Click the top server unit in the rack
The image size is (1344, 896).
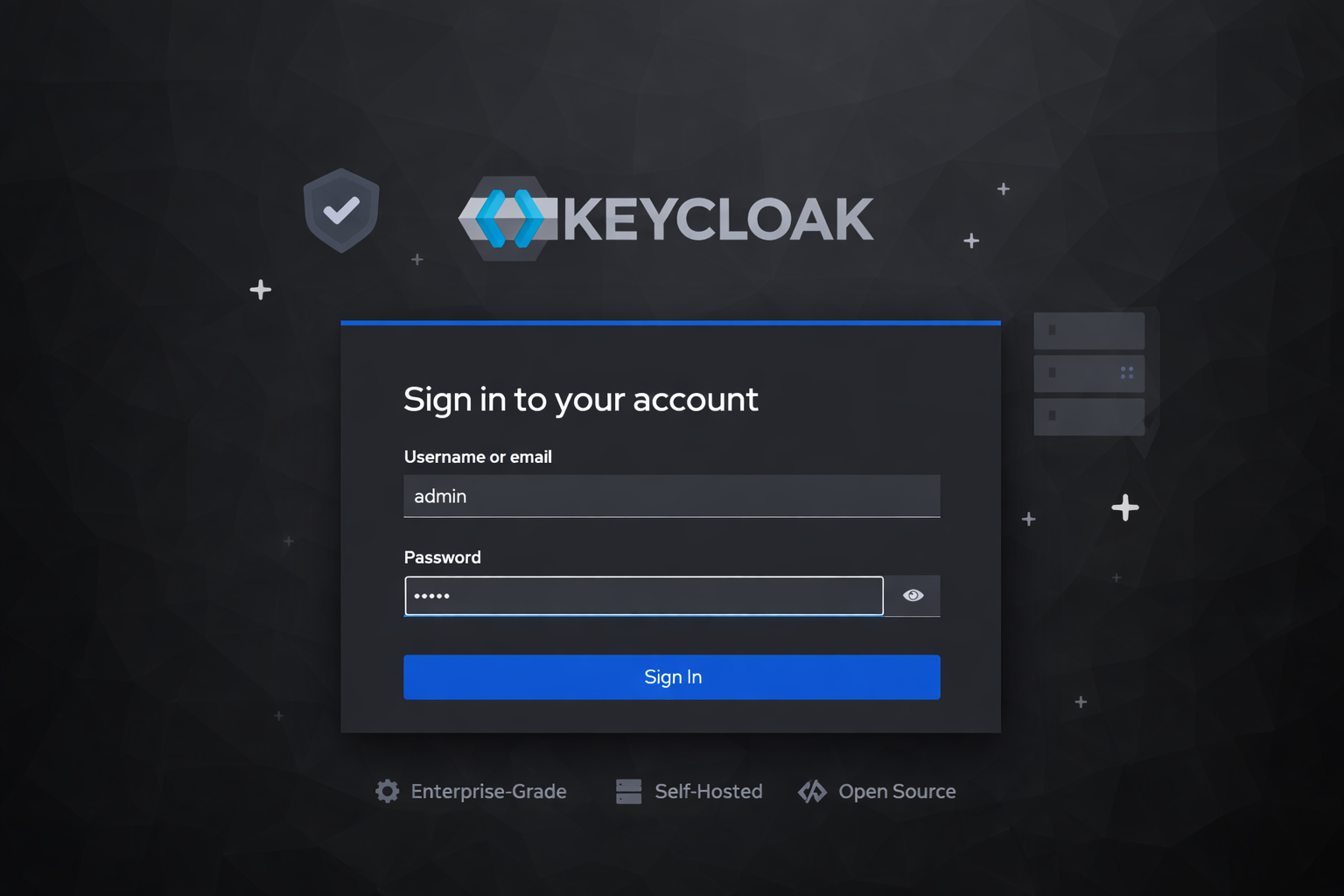tap(1088, 331)
